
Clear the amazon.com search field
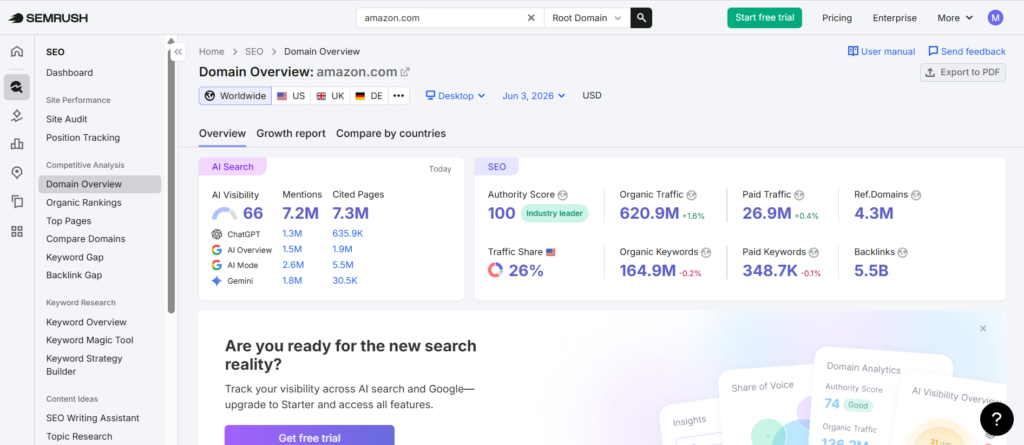click(x=531, y=18)
